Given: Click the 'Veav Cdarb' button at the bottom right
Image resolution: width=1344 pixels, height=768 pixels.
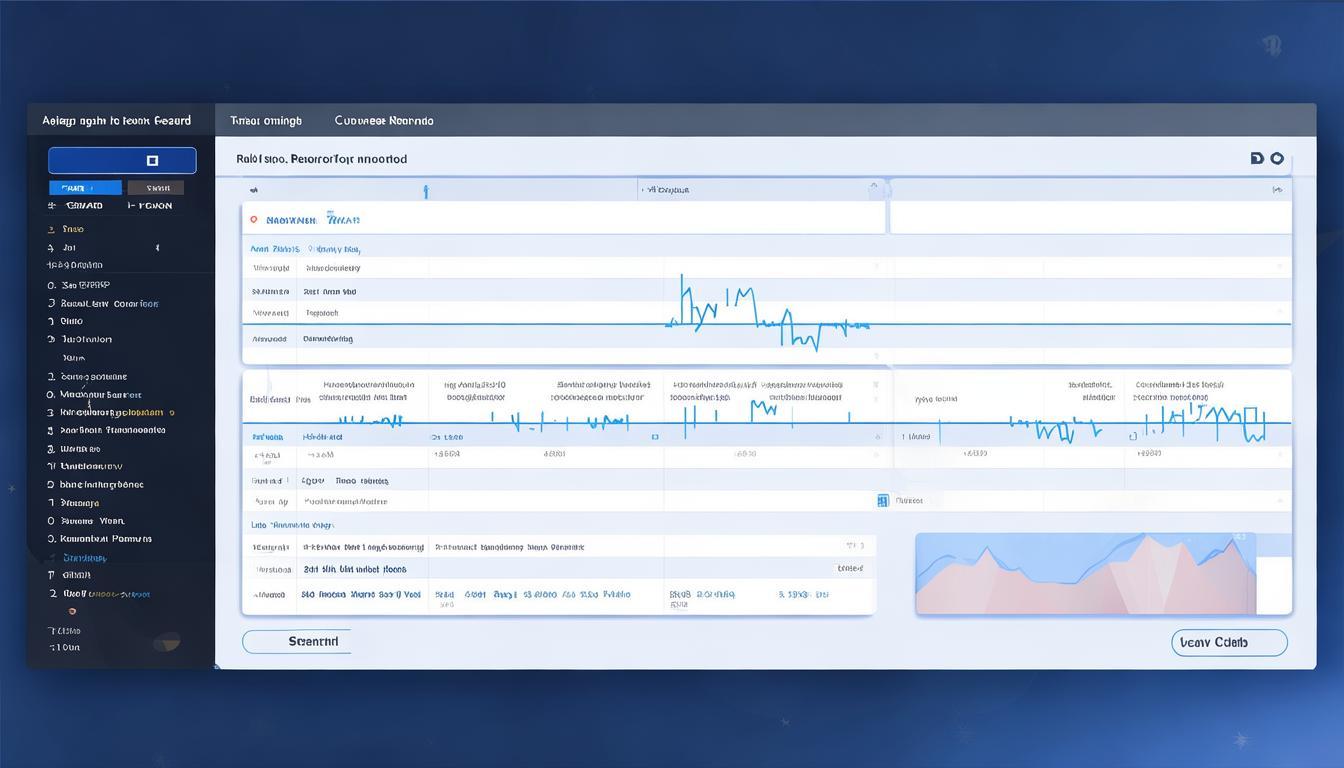Looking at the screenshot, I should [x=1229, y=642].
